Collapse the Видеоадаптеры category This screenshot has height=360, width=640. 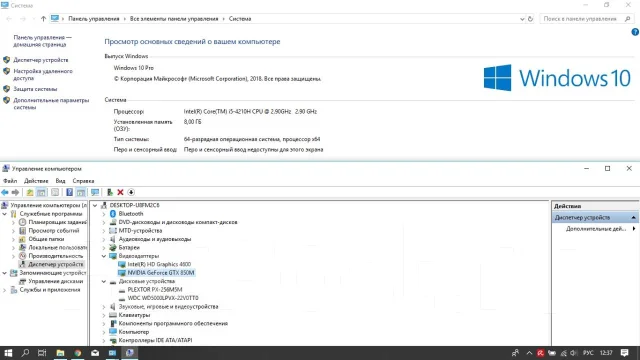(x=104, y=256)
